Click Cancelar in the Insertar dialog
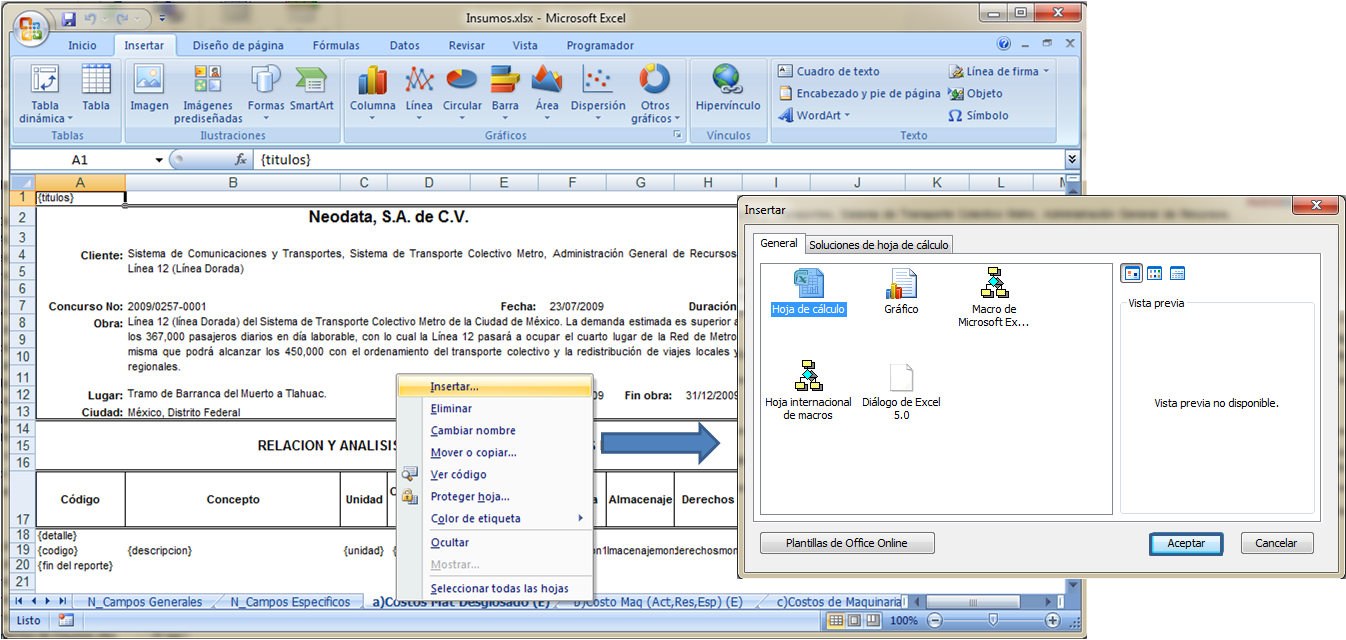 1276,543
